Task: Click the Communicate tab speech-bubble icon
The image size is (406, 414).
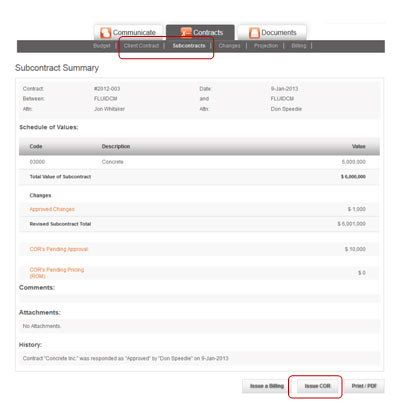Action: [x=105, y=33]
